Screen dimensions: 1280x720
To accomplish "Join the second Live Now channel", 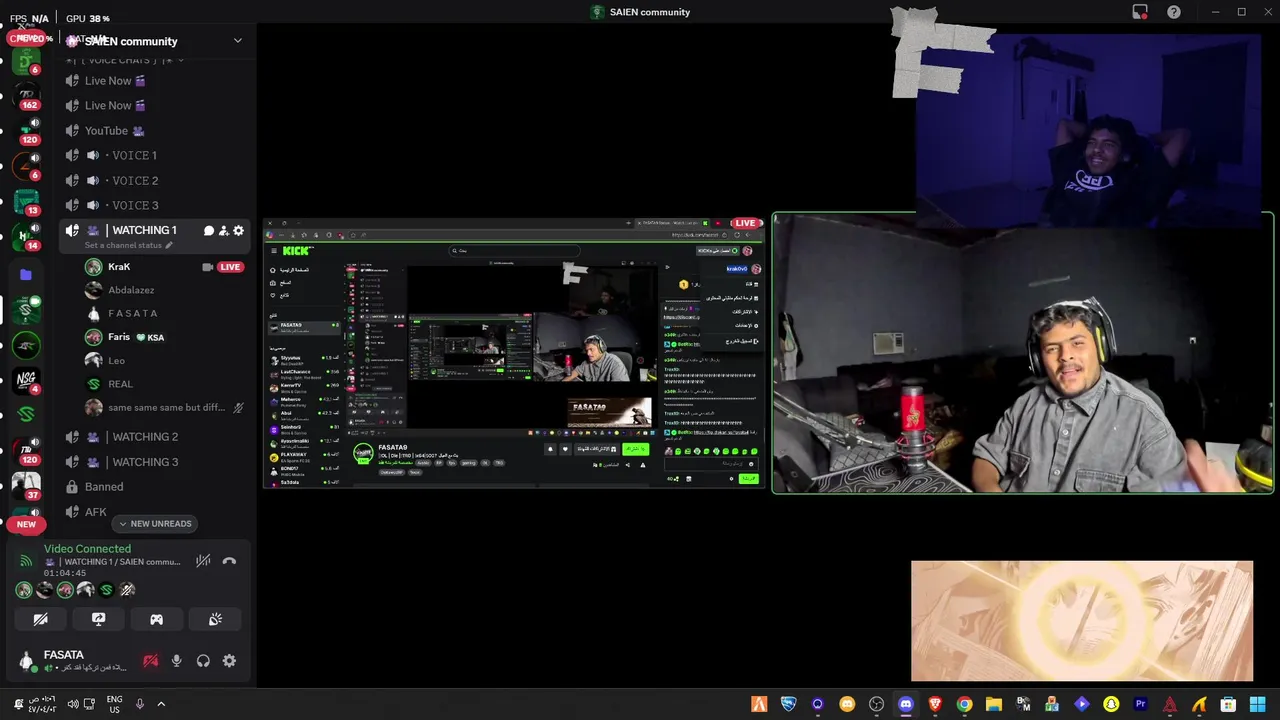I will point(153,105).
